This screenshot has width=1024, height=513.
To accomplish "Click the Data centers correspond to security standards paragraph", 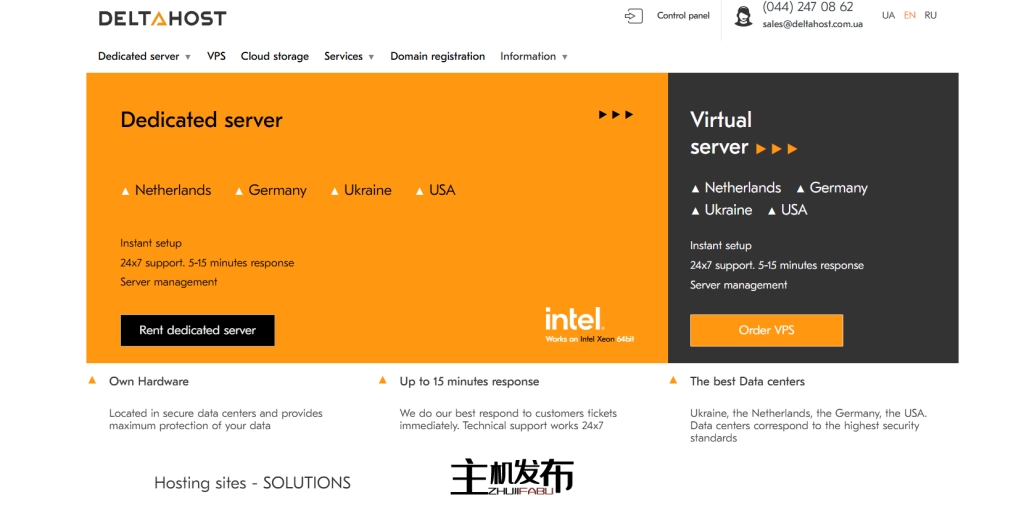I will (x=808, y=426).
